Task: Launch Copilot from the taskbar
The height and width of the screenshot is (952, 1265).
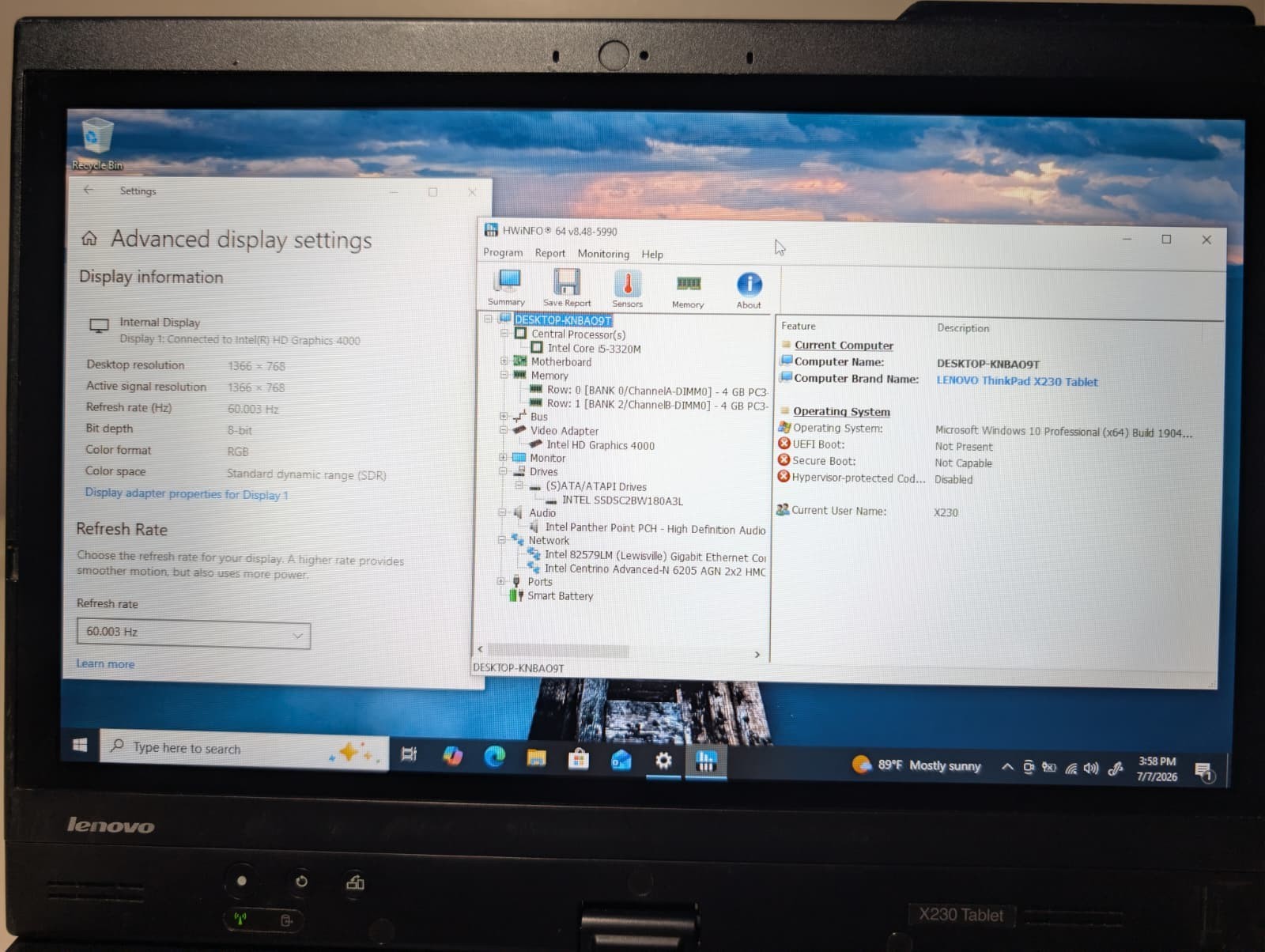Action: tap(452, 755)
